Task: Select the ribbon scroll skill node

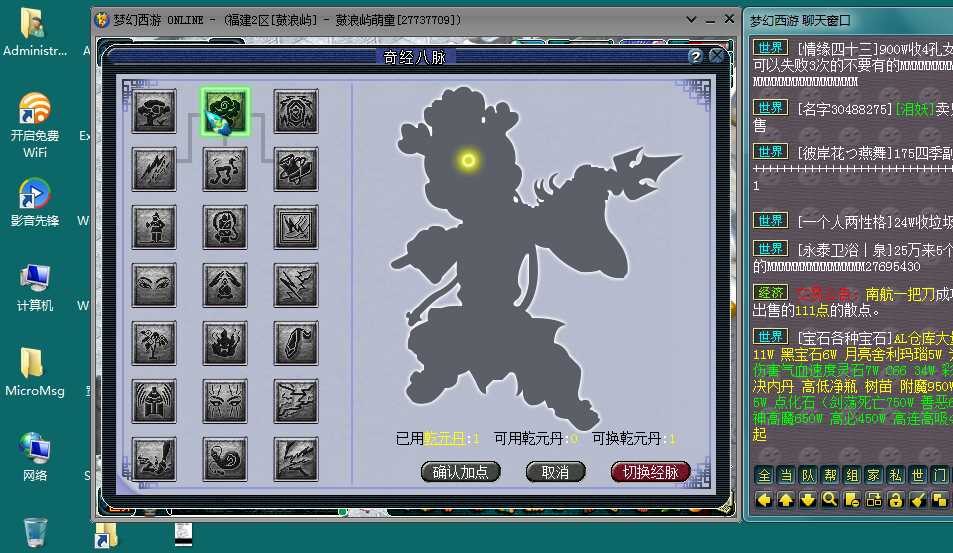Action: [296, 170]
